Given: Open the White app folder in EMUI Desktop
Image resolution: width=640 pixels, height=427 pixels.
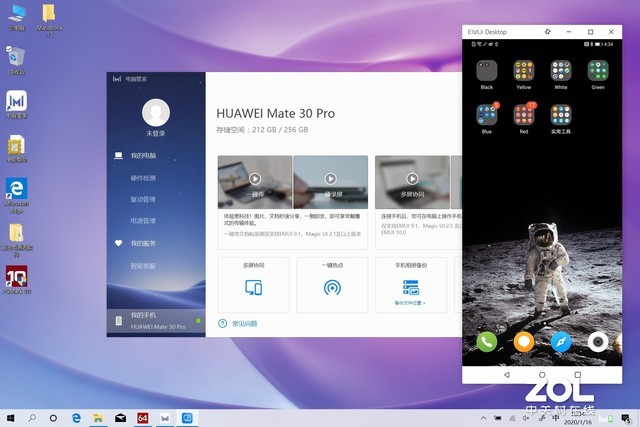Looking at the screenshot, I should (561, 71).
